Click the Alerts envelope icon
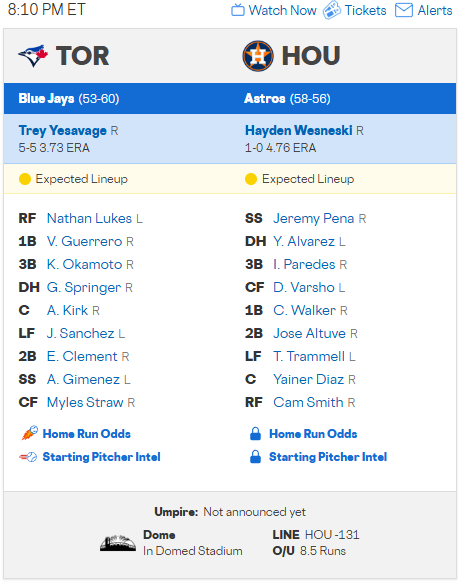Screen dimensions: 459x583 click(404, 10)
